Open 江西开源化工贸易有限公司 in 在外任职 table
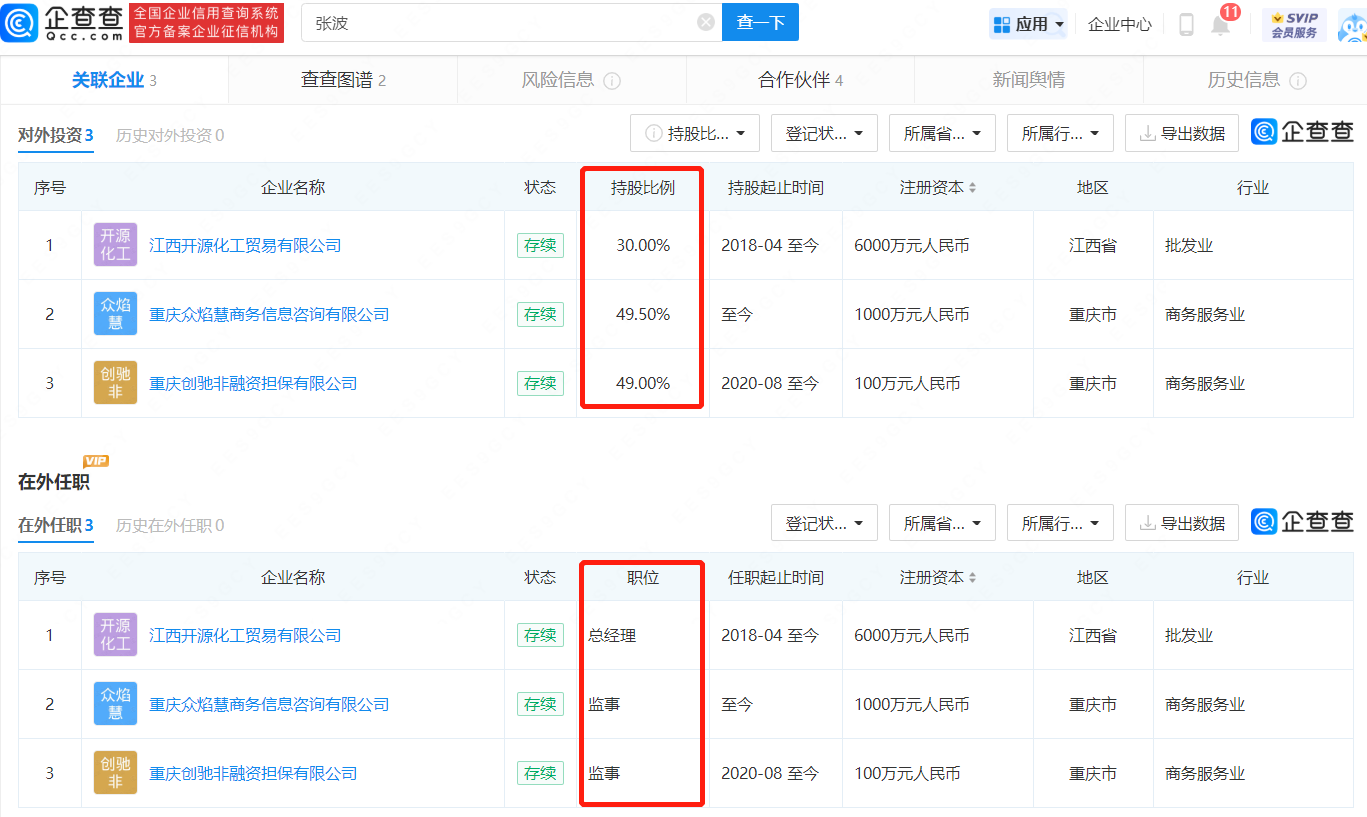 point(245,635)
